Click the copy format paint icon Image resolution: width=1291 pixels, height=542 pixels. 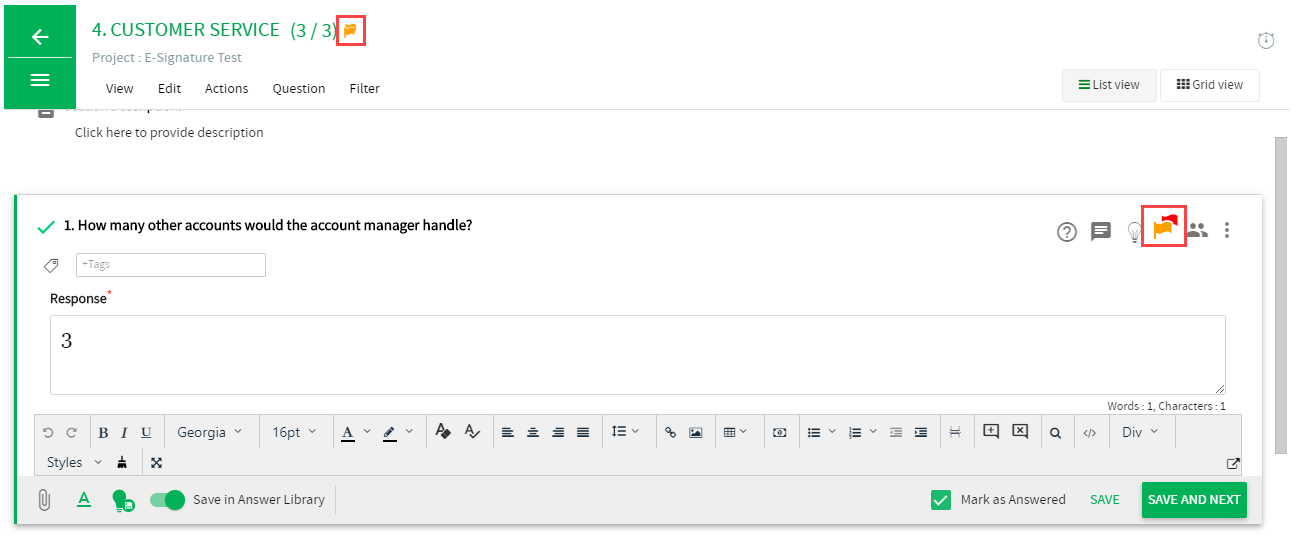point(443,432)
